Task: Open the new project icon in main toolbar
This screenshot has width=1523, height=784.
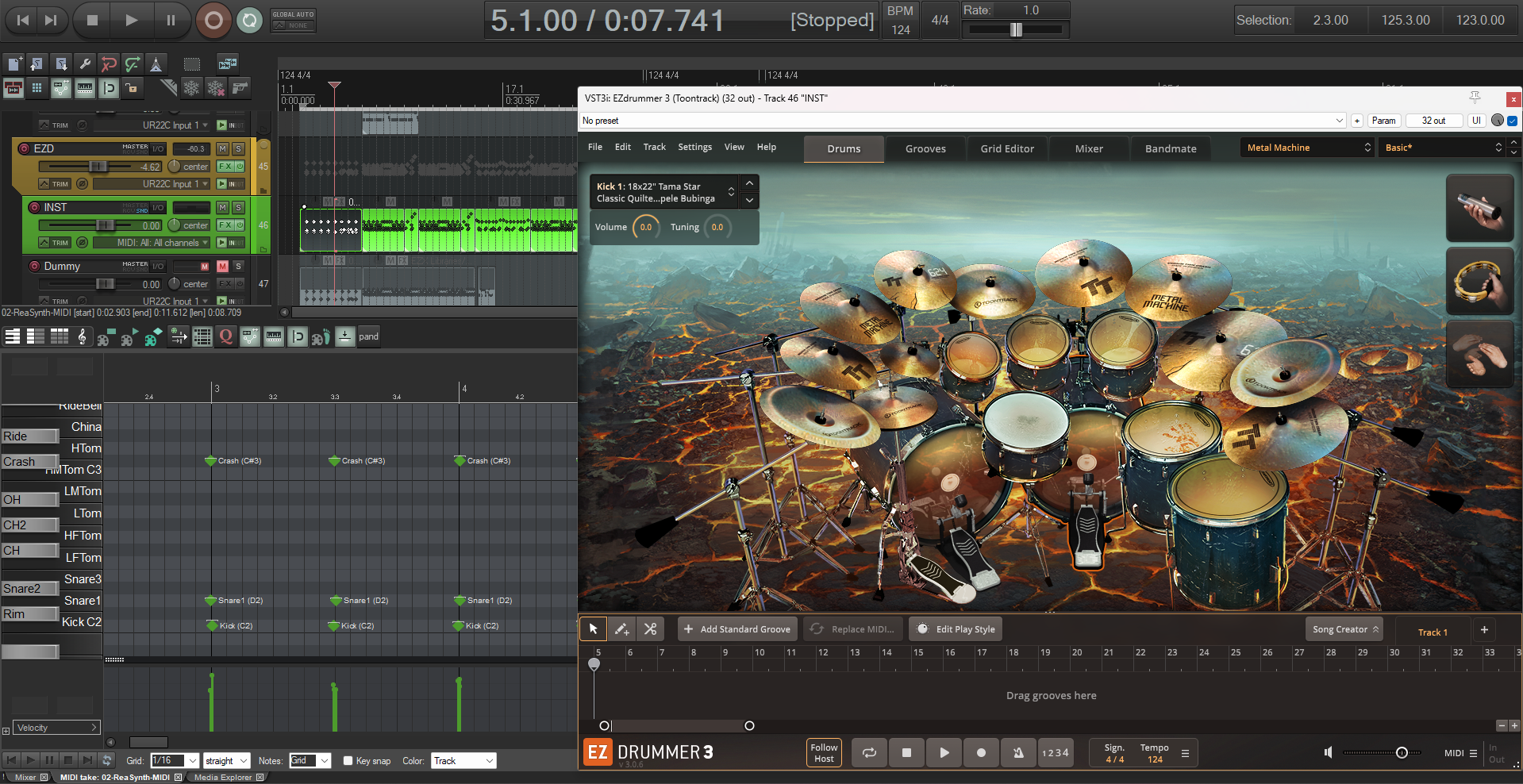Action: [13, 64]
